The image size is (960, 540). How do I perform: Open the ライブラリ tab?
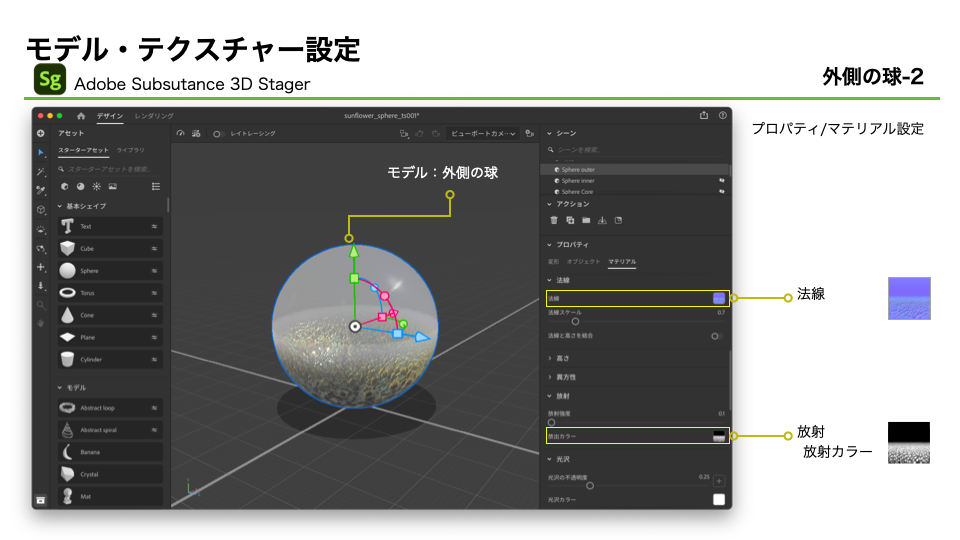point(130,150)
